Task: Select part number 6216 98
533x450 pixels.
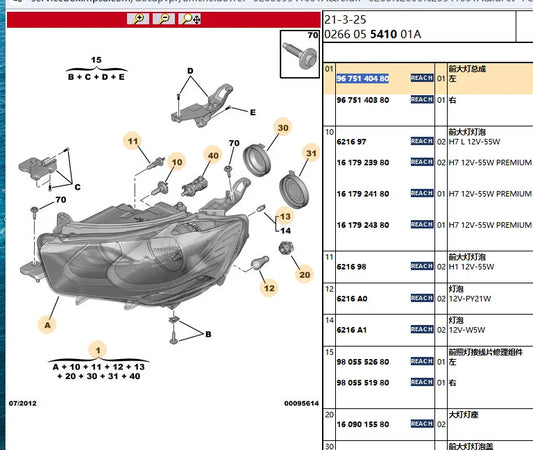Action: coord(351,267)
